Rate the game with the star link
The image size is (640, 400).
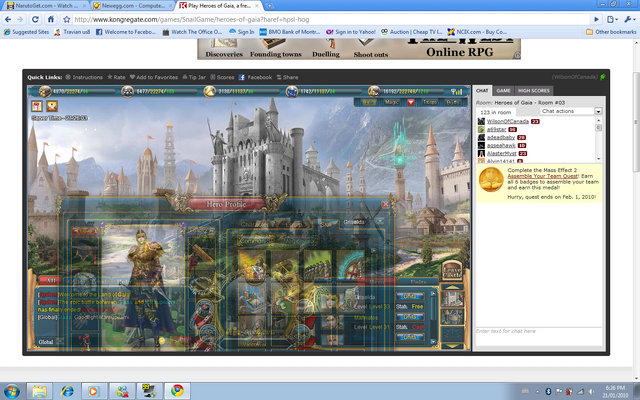pos(116,77)
